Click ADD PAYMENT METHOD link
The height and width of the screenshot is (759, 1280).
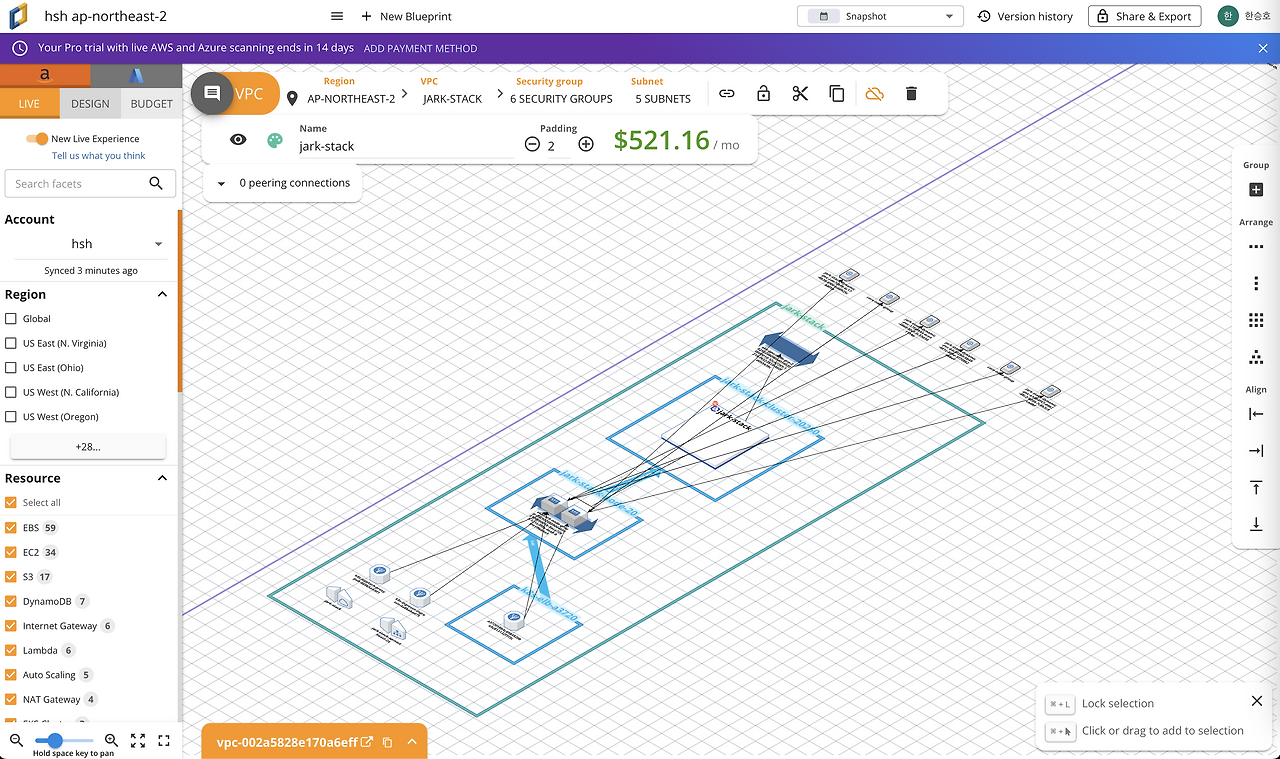(420, 48)
